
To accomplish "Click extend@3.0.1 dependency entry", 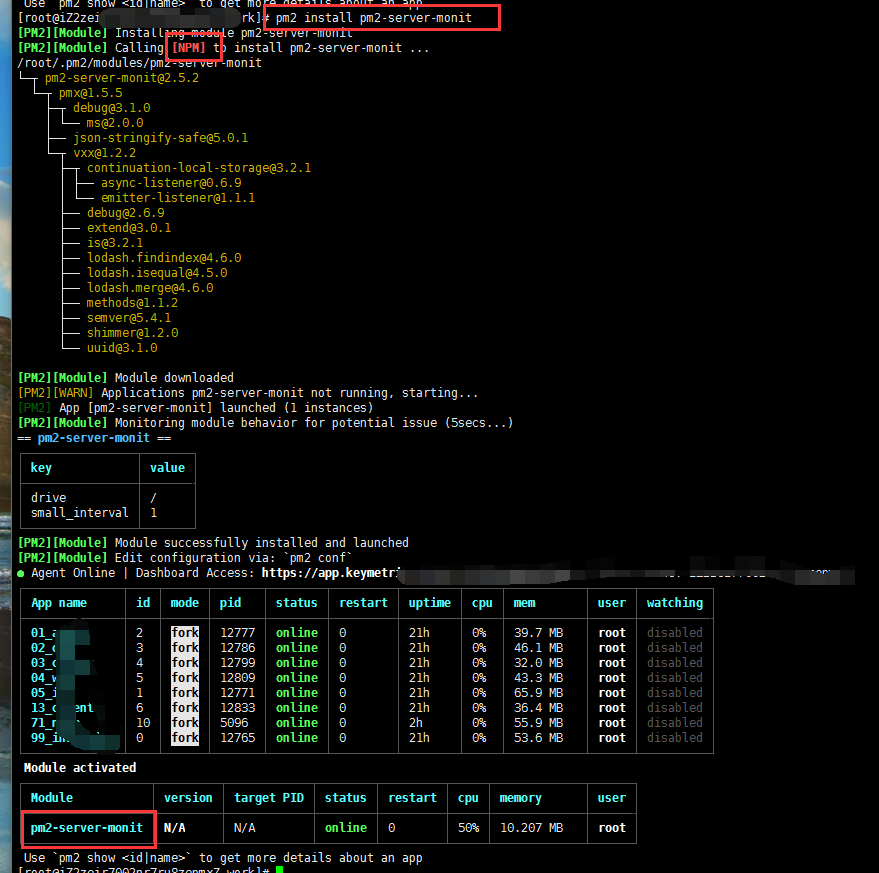I will pos(129,228).
